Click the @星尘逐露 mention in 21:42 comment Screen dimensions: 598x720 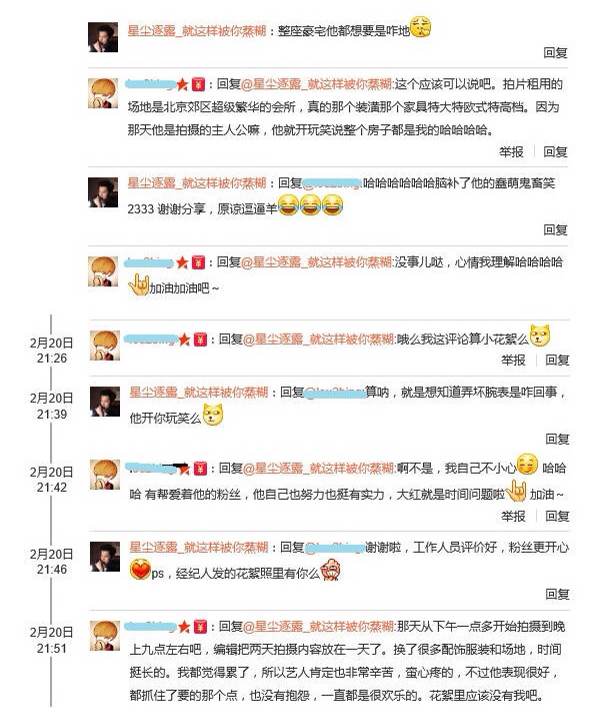(318, 468)
